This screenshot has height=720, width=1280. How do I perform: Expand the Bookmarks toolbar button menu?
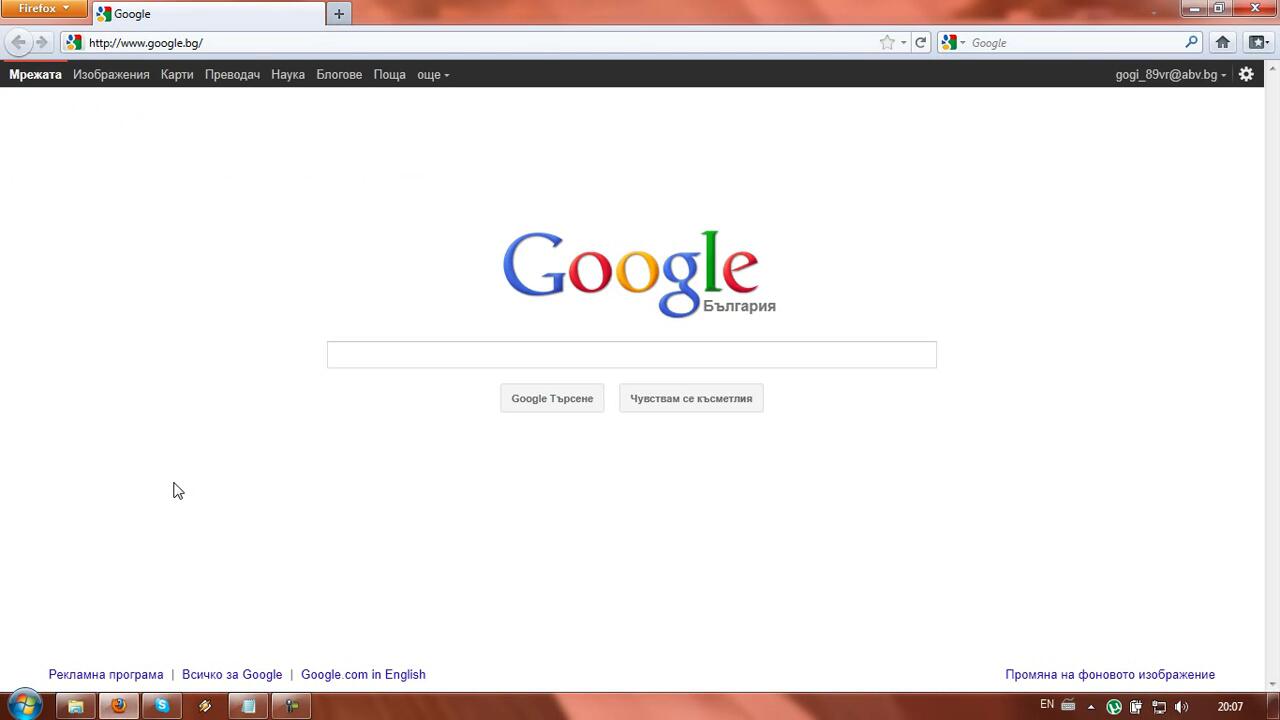(x=1258, y=42)
